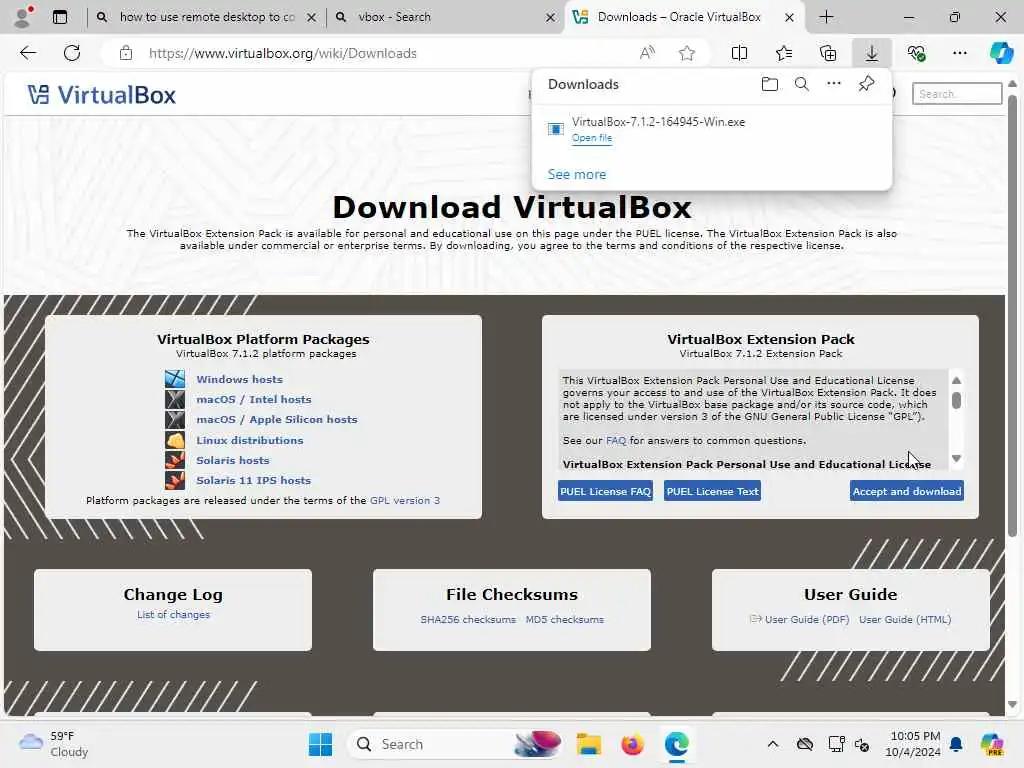The width and height of the screenshot is (1024, 768).
Task: Open the clock showing 10:05 PM
Action: (x=913, y=744)
